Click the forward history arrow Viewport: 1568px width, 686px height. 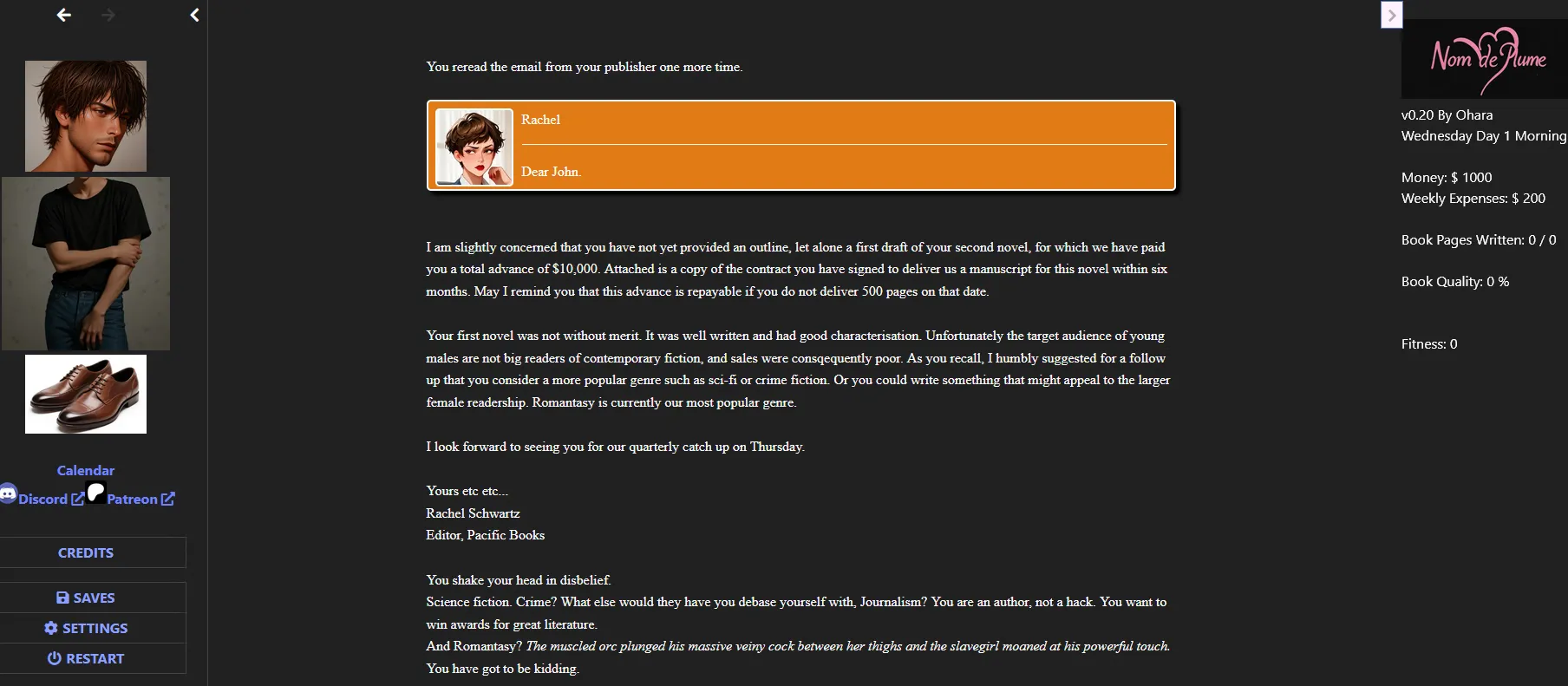point(108,15)
